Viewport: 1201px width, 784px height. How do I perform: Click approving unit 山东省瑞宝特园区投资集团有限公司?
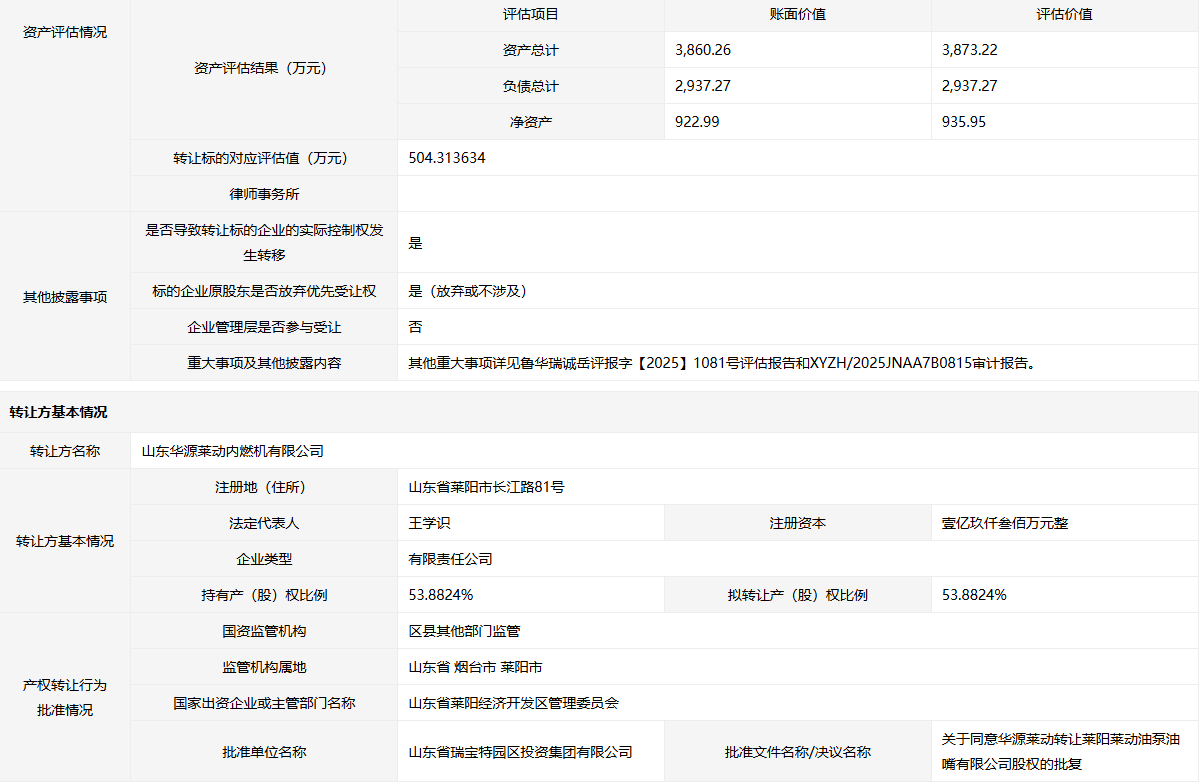pos(521,752)
